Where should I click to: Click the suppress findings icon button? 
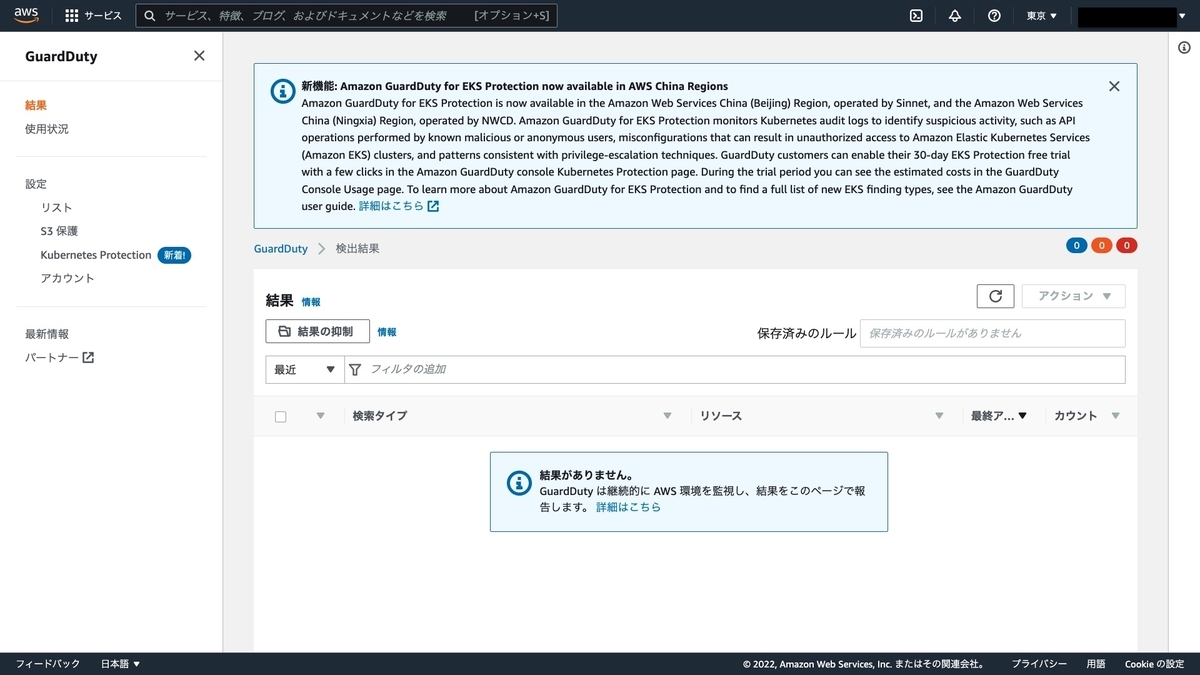[317, 330]
